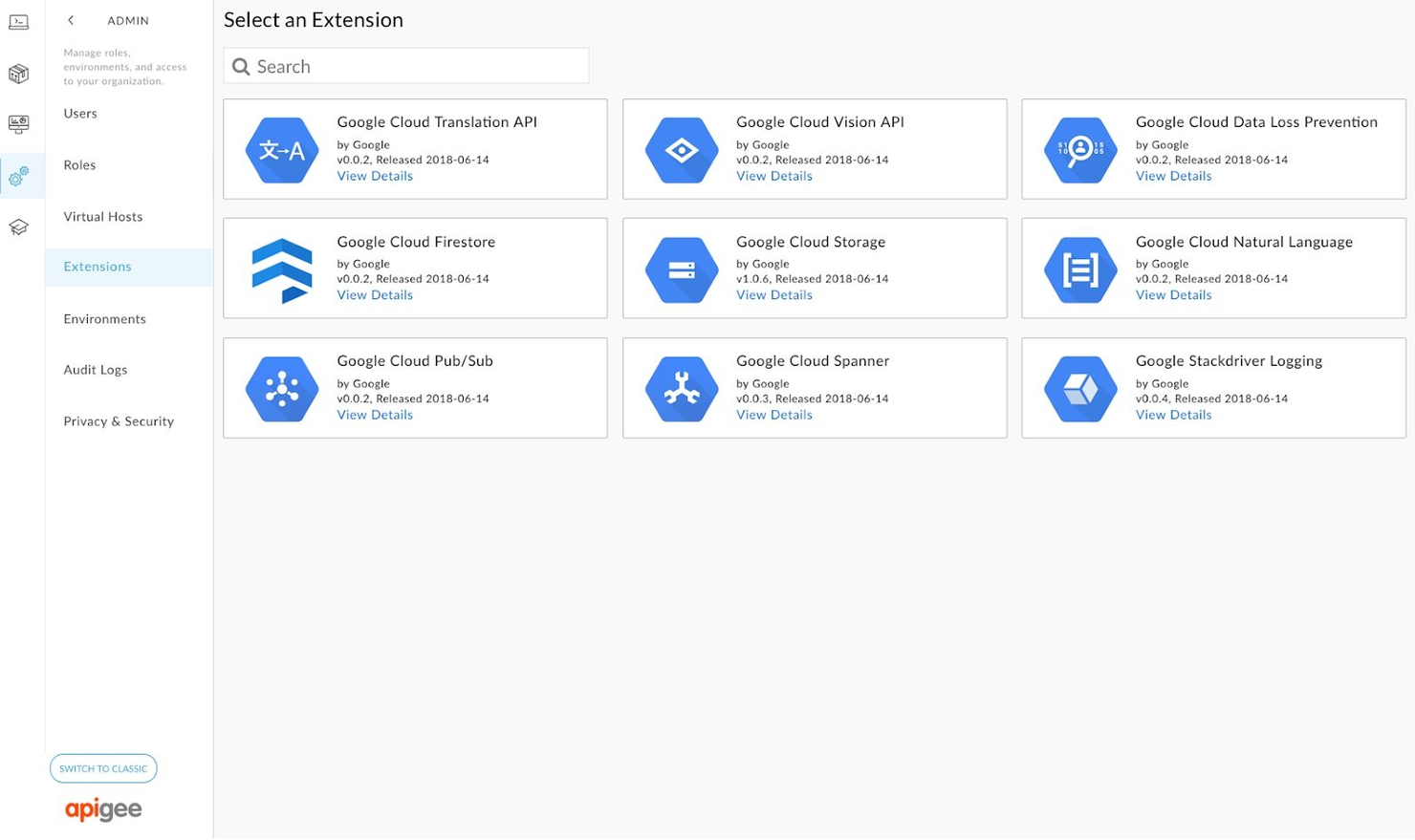Image resolution: width=1415 pixels, height=840 pixels.
Task: Click the Google Cloud Vision API icon
Action: 681,149
